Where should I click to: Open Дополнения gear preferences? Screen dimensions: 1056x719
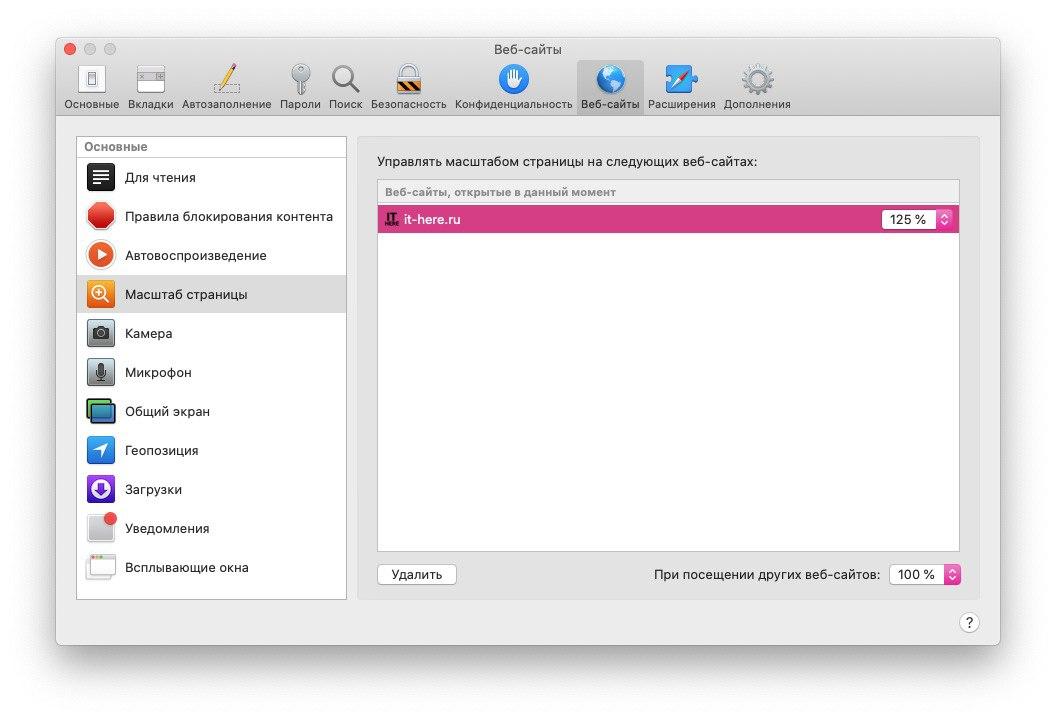tap(757, 87)
